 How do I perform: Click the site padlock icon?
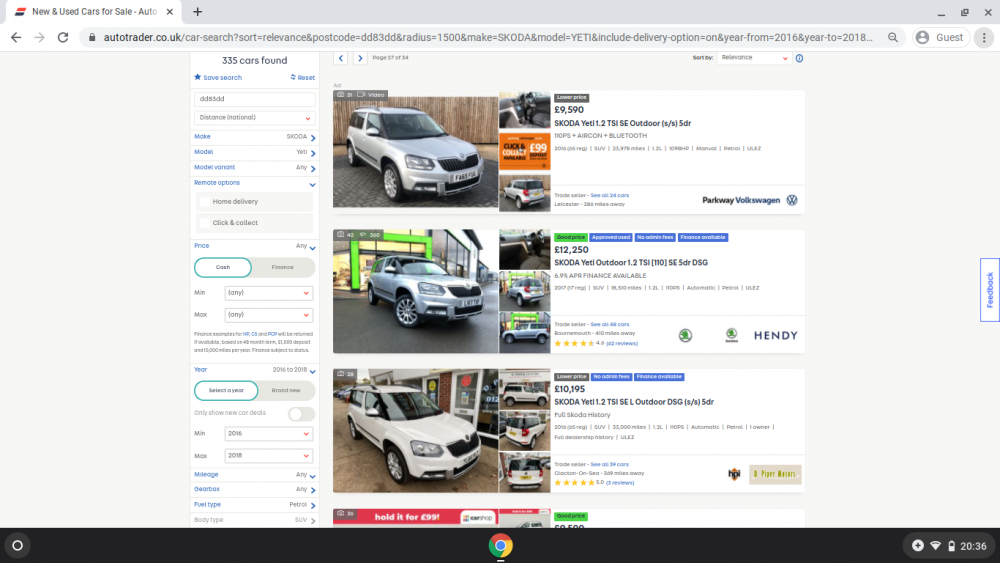(x=92, y=38)
